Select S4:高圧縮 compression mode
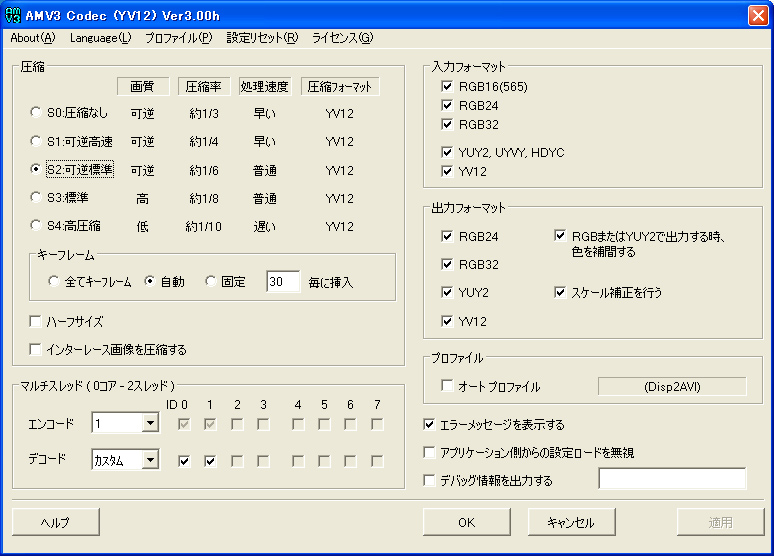This screenshot has height=556, width=774. pyautogui.click(x=36, y=226)
